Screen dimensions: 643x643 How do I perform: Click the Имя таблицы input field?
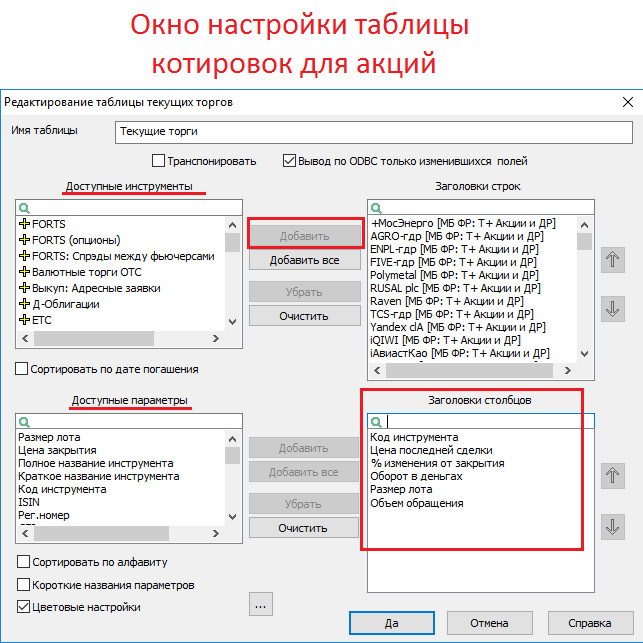374,132
